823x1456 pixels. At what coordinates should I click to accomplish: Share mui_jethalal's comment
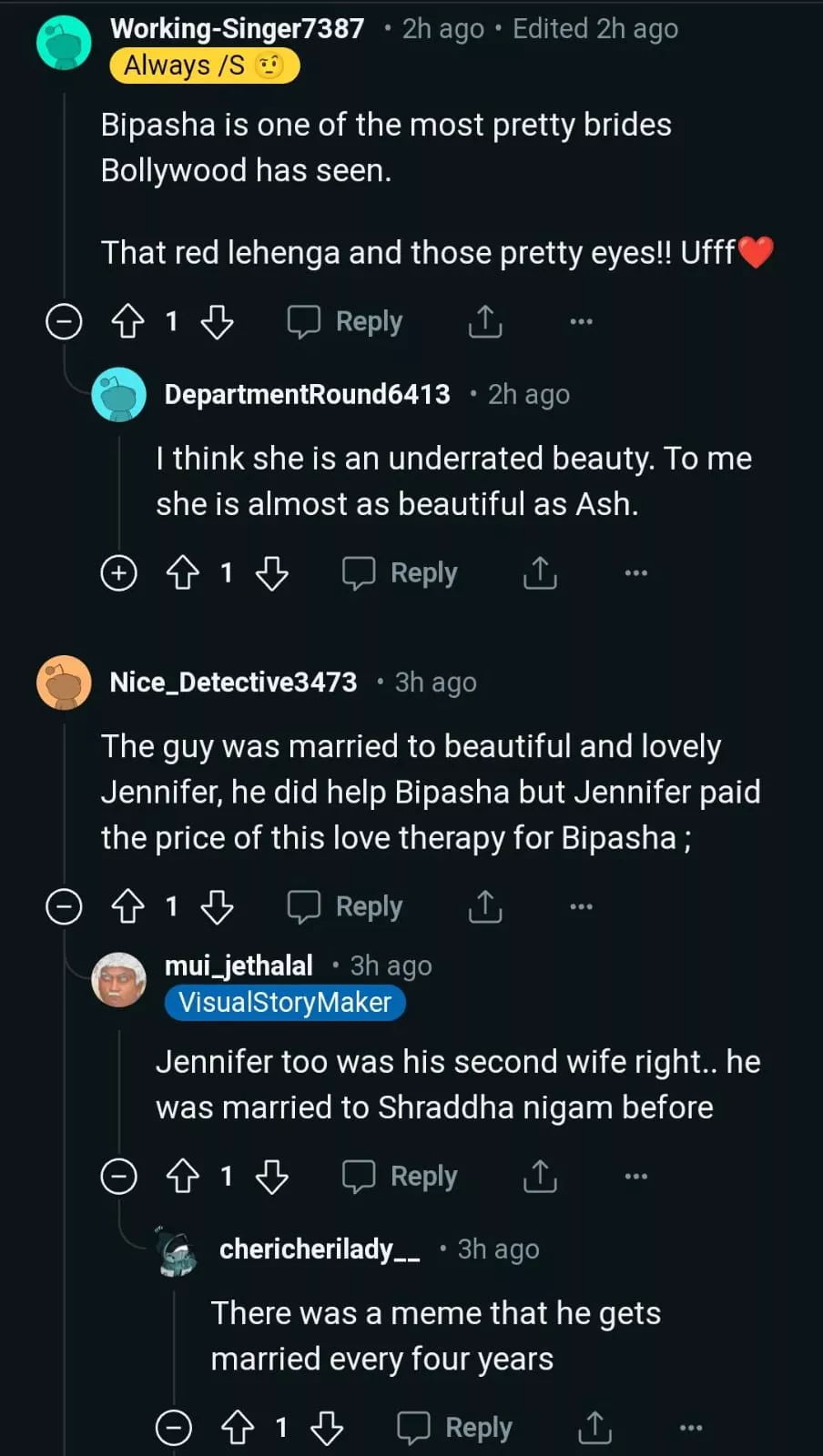coord(540,1177)
